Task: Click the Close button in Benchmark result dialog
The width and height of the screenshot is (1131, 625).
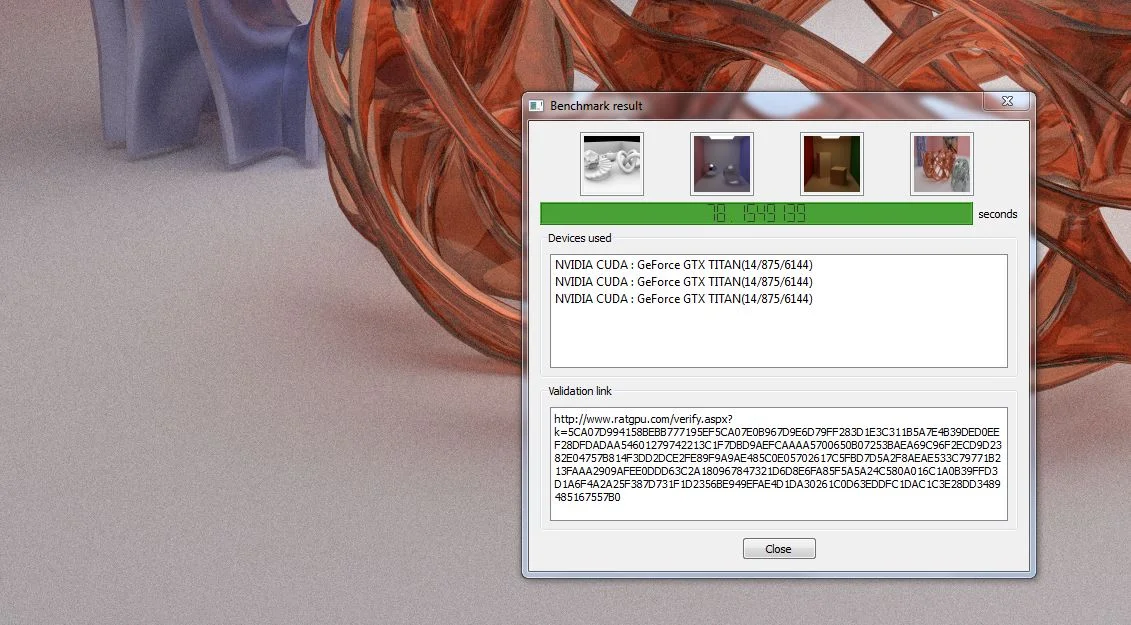Action: click(779, 548)
